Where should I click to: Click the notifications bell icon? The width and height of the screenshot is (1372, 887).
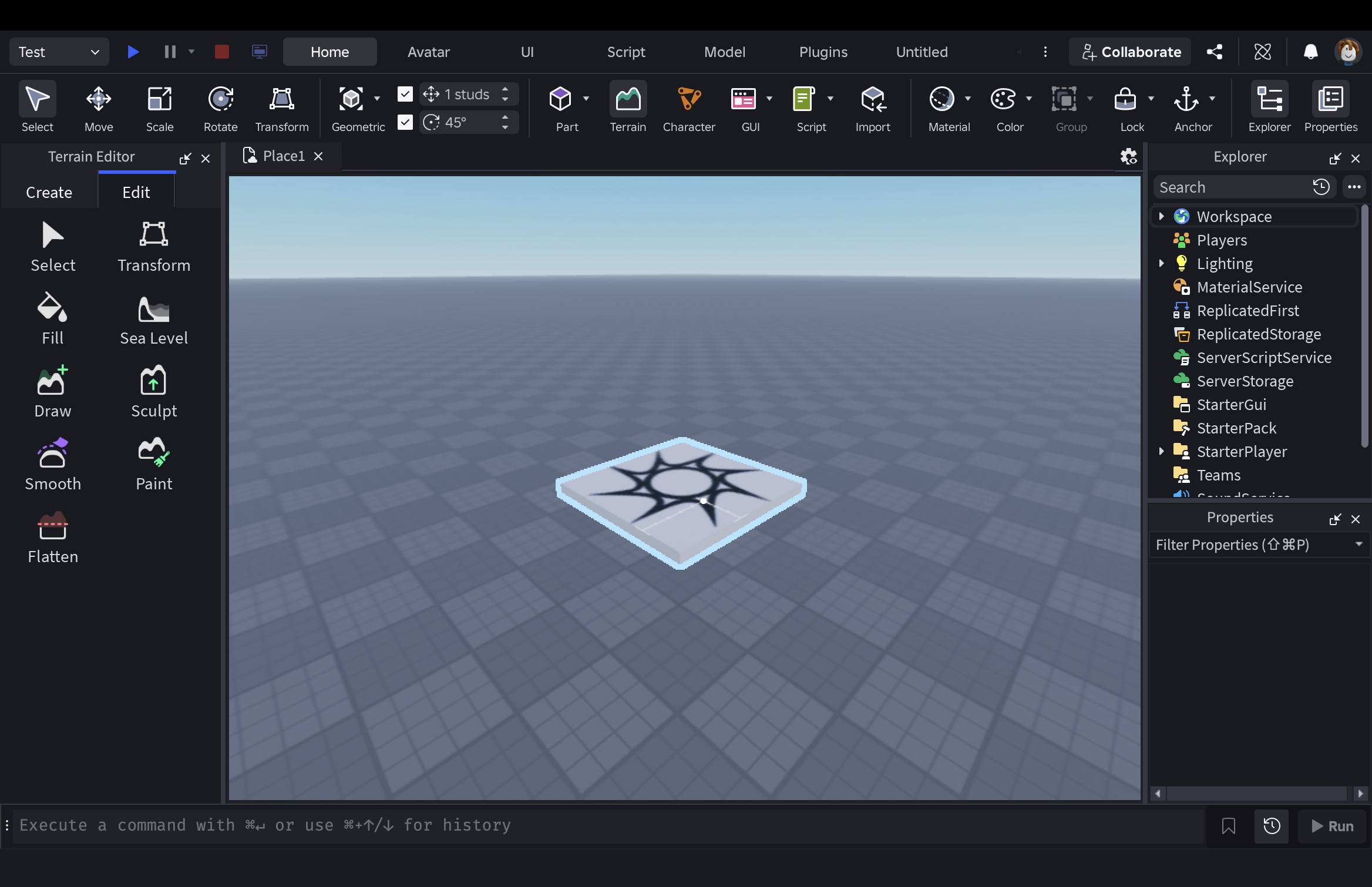click(1311, 52)
